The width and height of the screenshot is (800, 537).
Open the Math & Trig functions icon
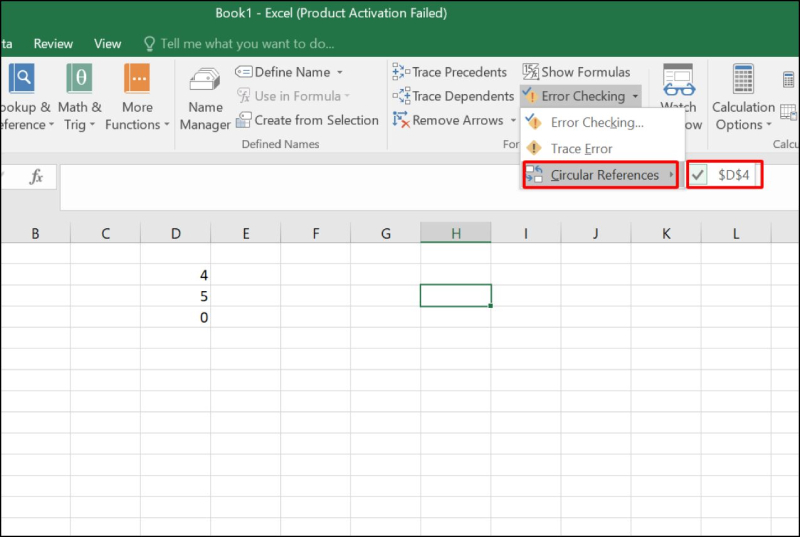coord(79,78)
